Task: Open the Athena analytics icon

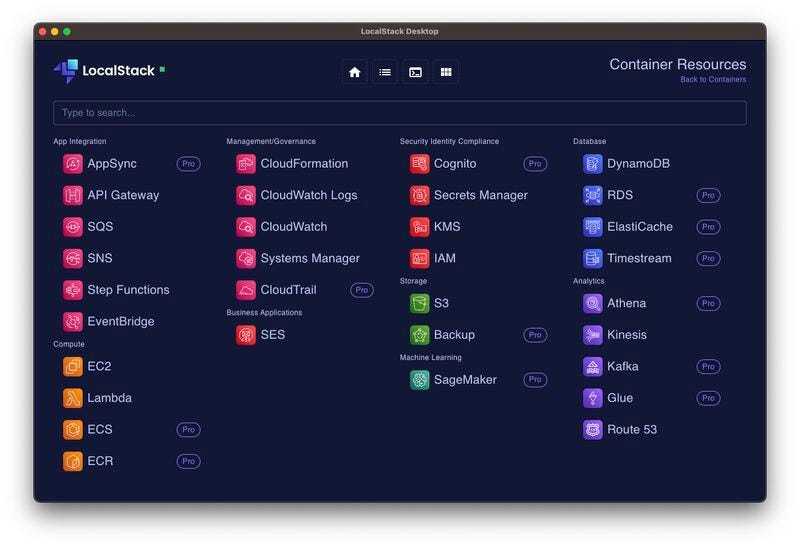Action: pos(592,304)
